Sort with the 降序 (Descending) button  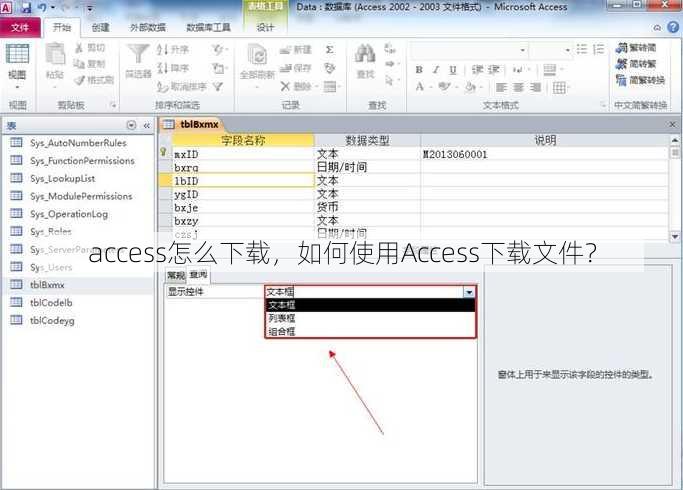coord(173,68)
